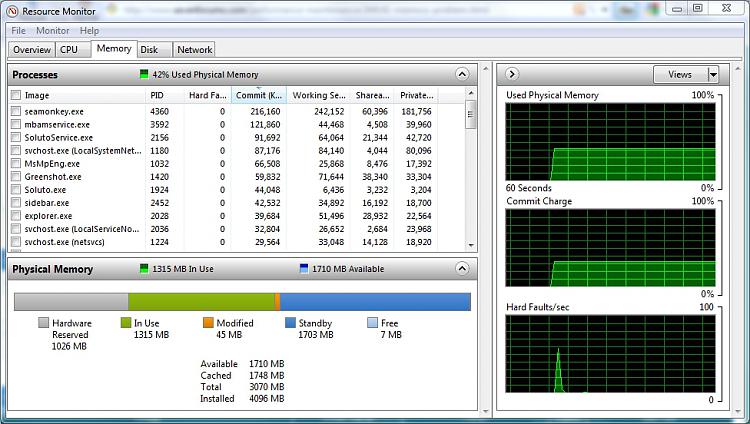Click the blue Standby legend swatch
The height and width of the screenshot is (424, 750).
point(290,323)
